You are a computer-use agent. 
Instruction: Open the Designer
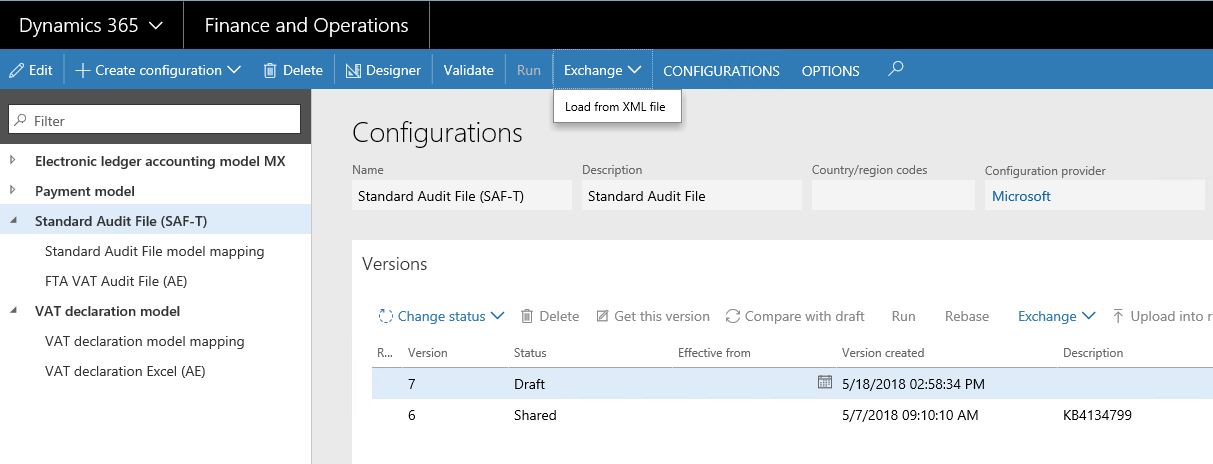(x=384, y=70)
